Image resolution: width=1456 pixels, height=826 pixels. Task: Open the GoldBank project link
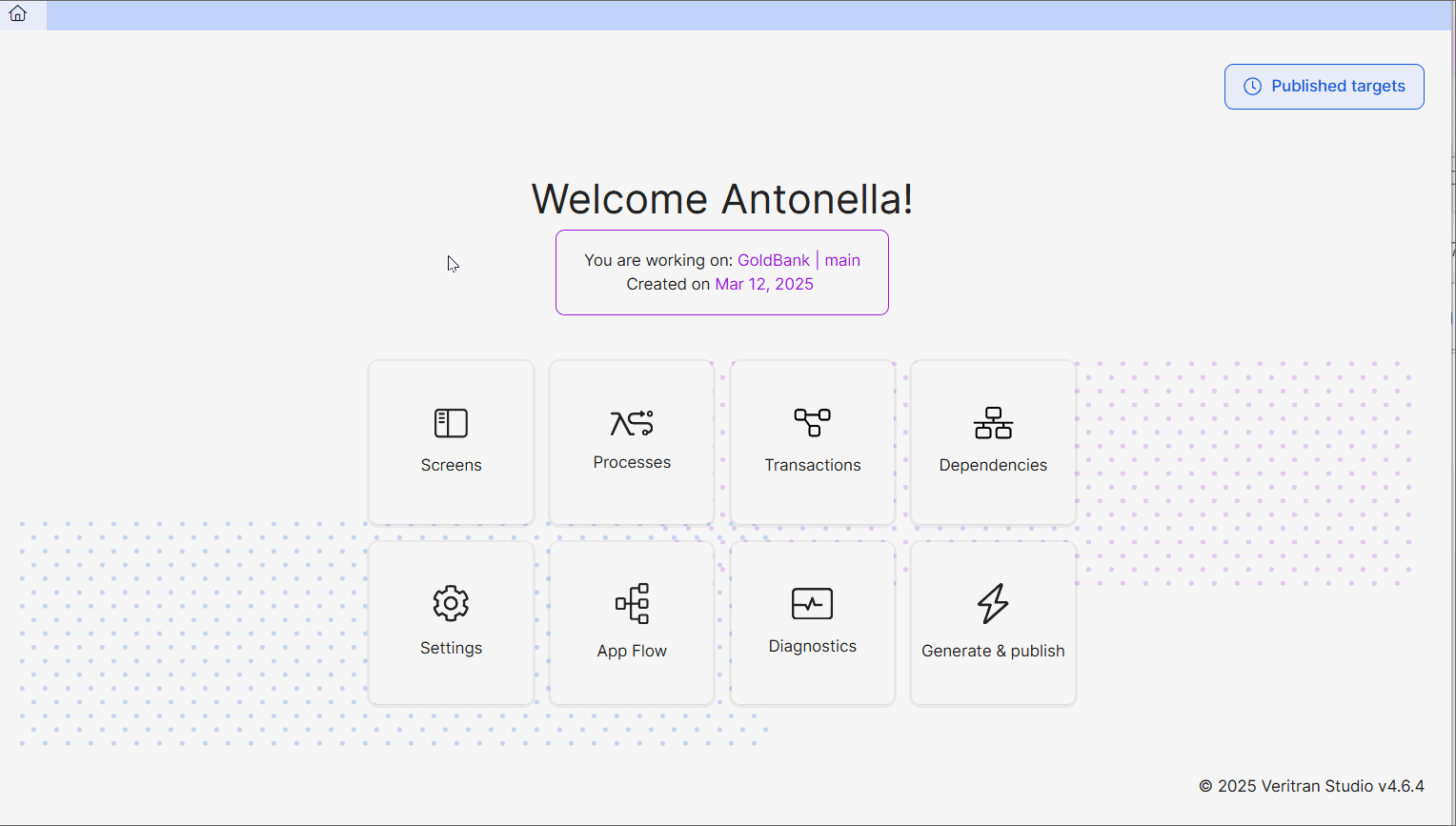773,259
